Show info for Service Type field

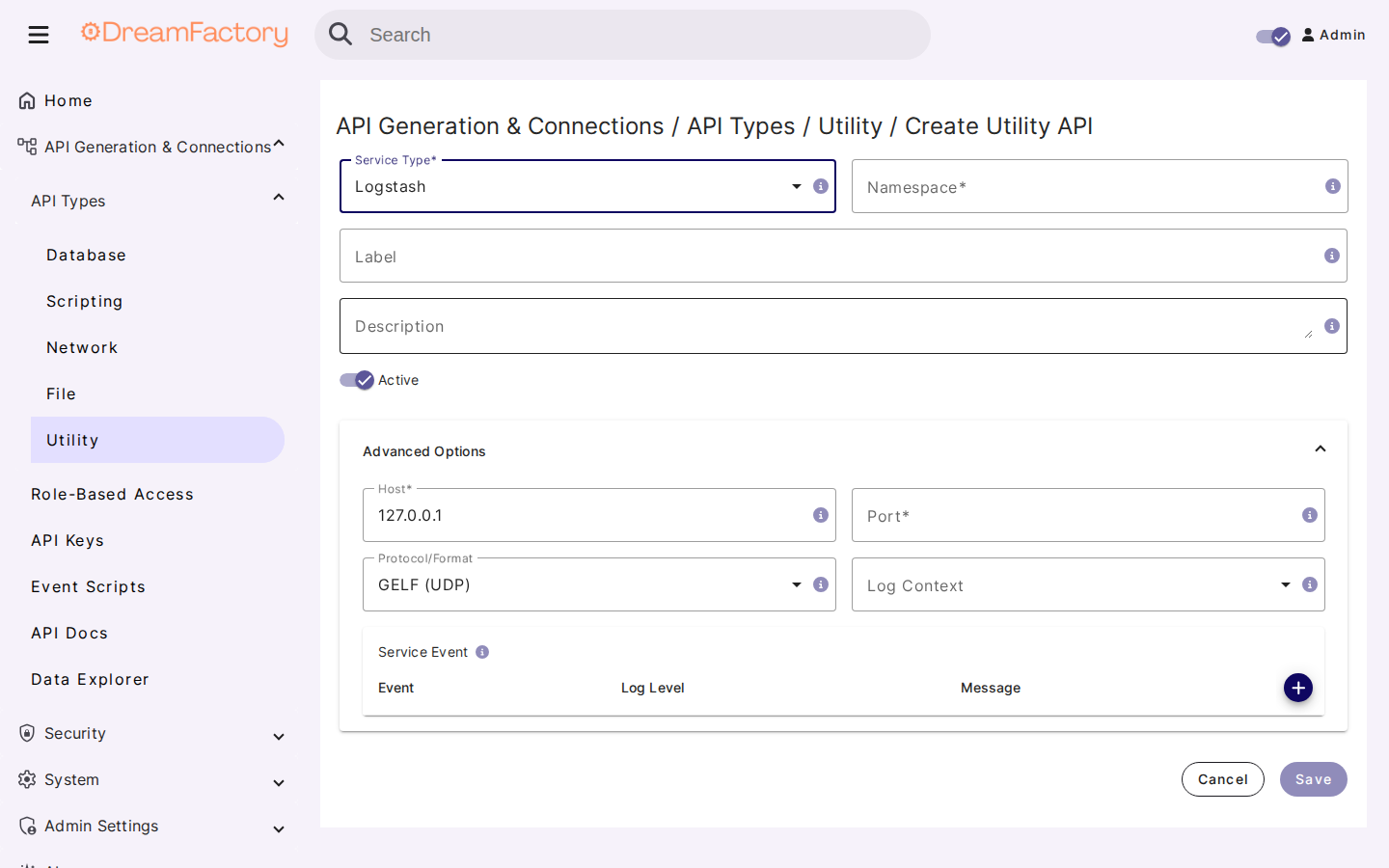coord(821,186)
